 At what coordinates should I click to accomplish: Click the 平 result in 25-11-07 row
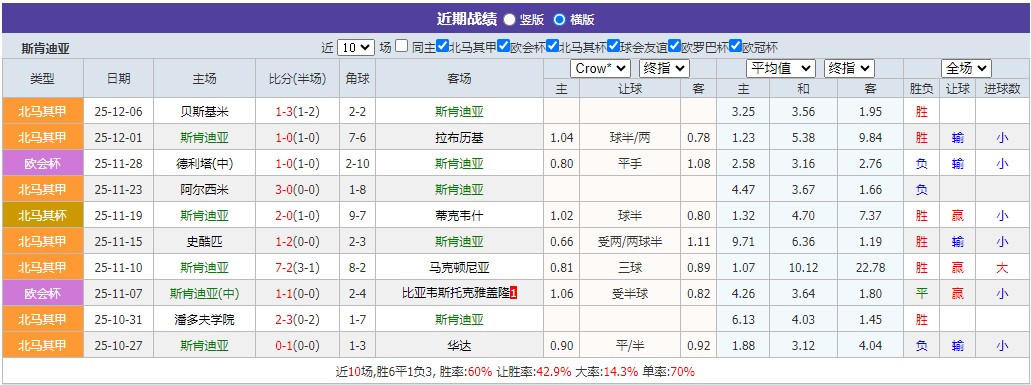coord(921,294)
